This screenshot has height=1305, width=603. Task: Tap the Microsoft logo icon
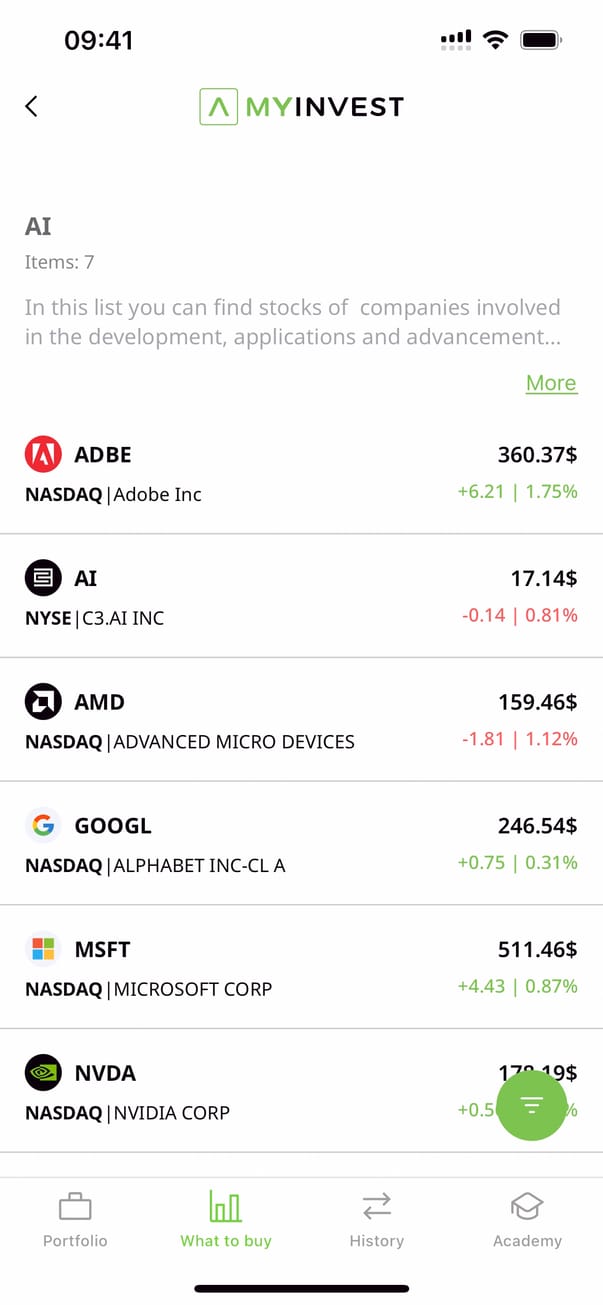pos(42,949)
